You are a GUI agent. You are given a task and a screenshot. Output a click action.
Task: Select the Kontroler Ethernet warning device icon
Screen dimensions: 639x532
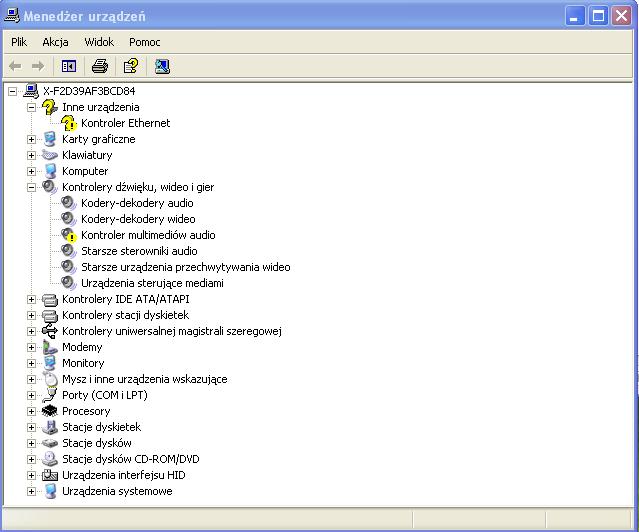[x=69, y=123]
